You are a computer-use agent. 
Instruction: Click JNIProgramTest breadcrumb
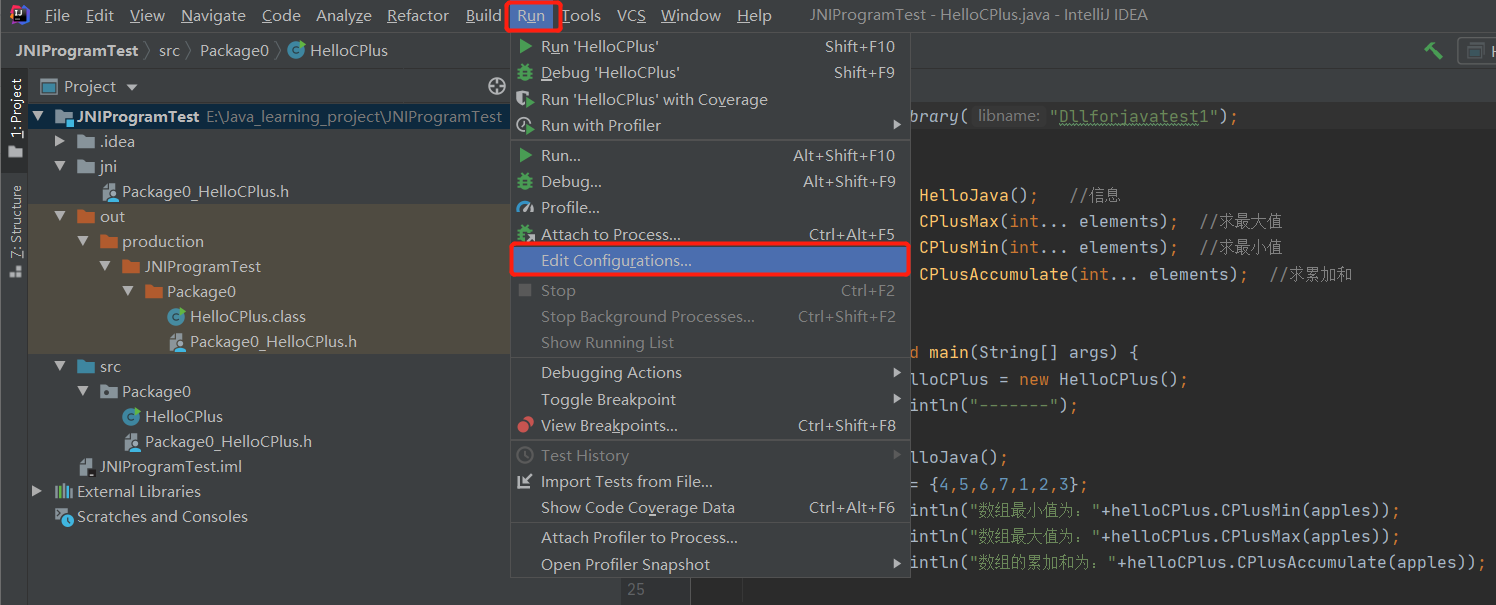click(x=78, y=50)
